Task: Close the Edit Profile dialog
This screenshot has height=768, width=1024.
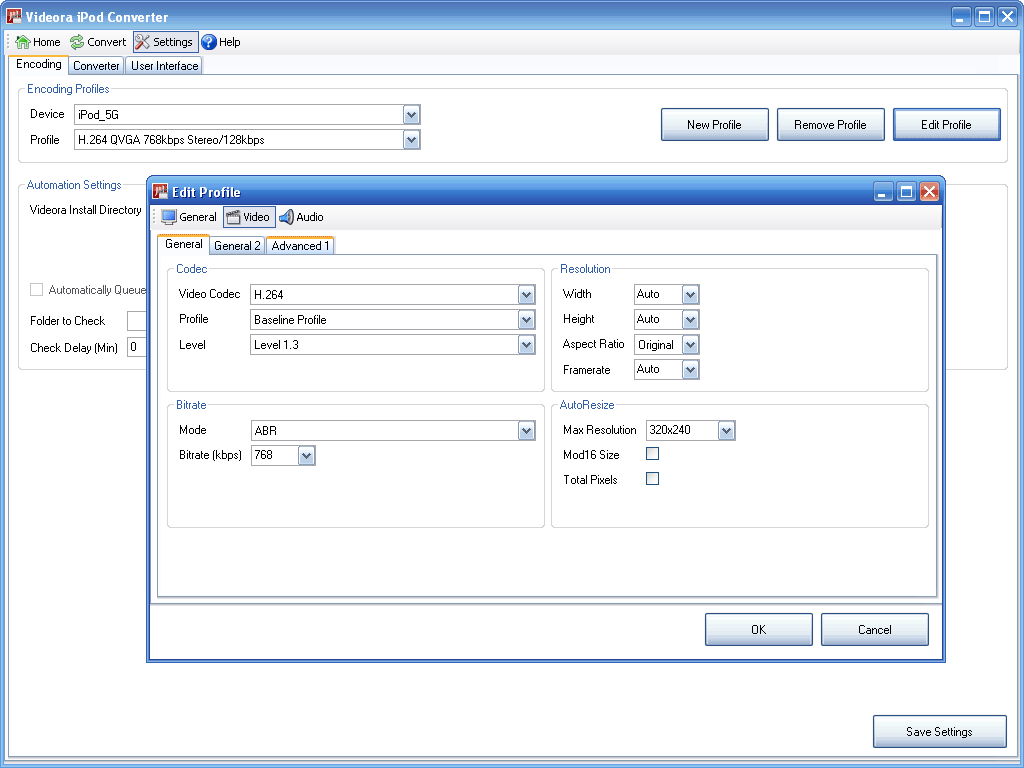Action: pos(929,191)
